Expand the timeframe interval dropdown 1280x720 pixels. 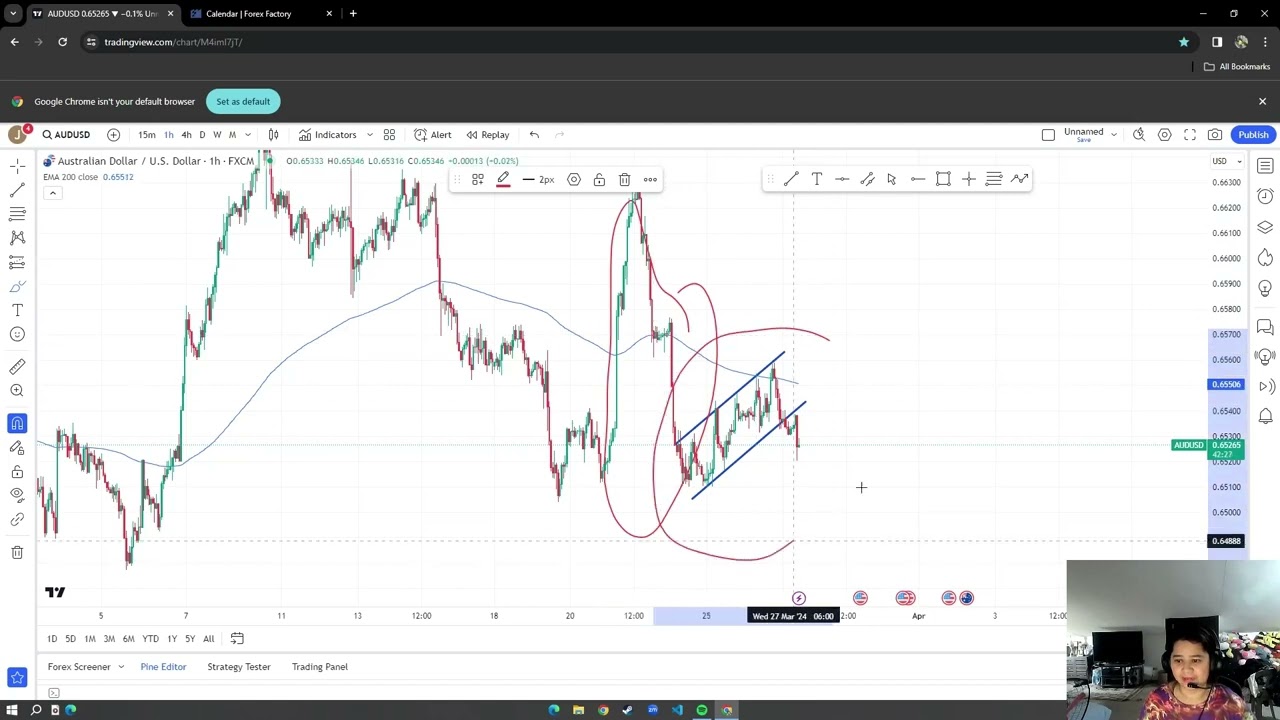click(x=248, y=135)
